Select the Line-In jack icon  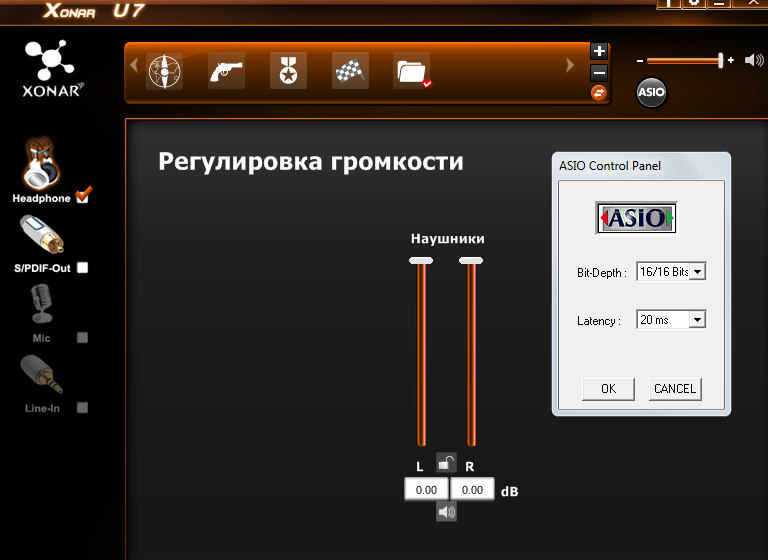(x=42, y=375)
